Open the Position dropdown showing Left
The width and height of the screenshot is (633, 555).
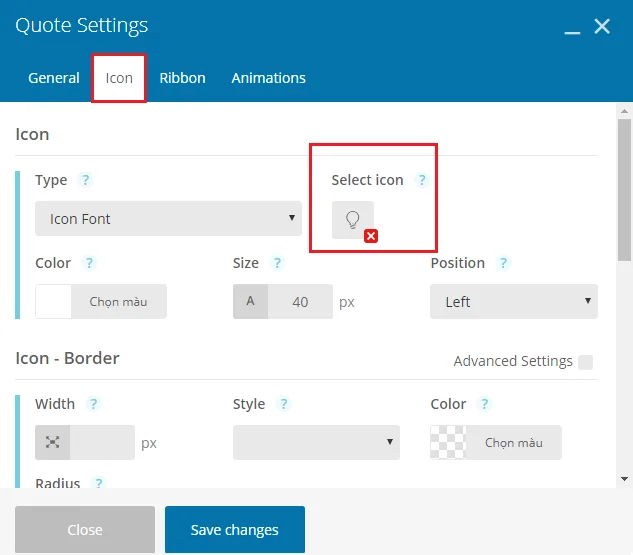pos(513,302)
